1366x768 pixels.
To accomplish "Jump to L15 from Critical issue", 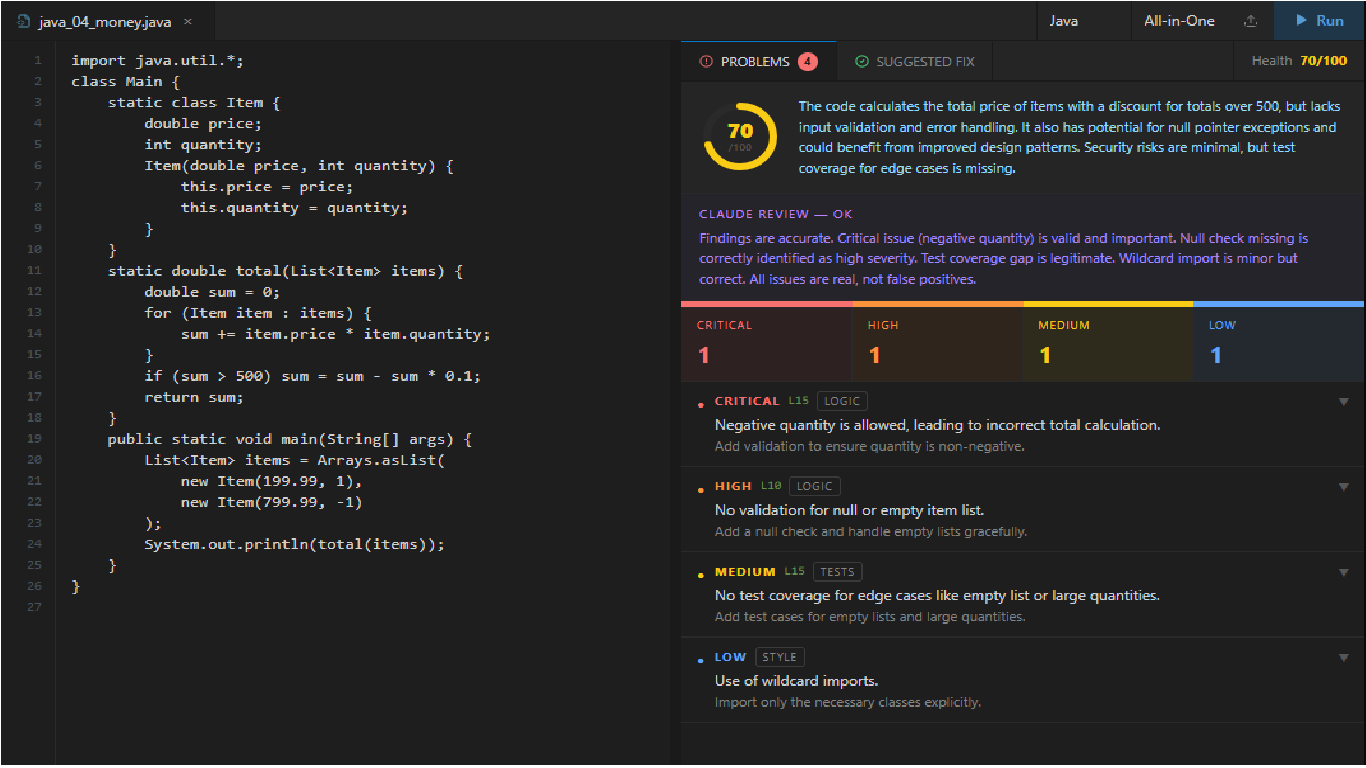I will coord(798,401).
